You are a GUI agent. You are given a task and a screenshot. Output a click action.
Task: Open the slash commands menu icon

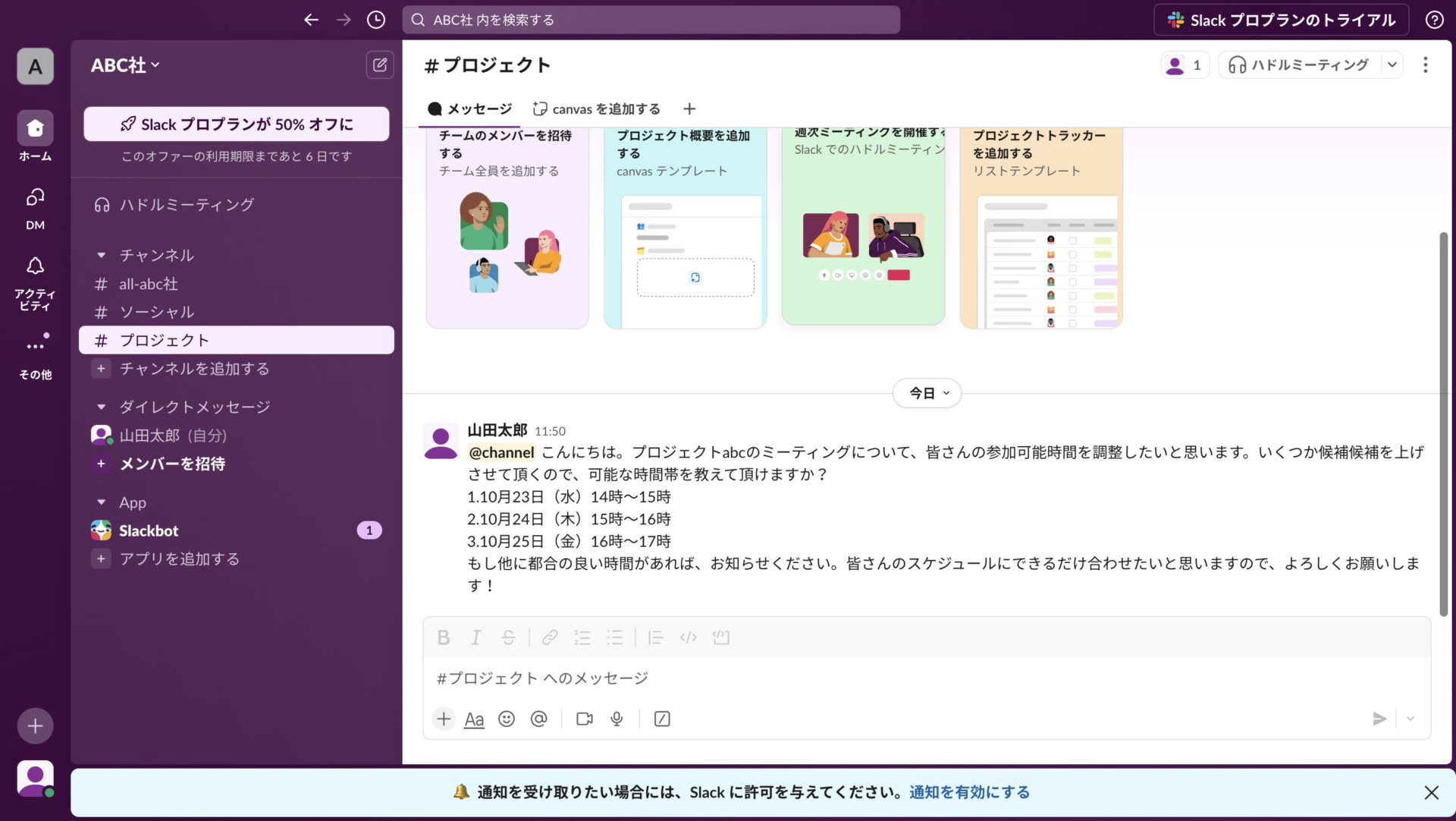661,719
